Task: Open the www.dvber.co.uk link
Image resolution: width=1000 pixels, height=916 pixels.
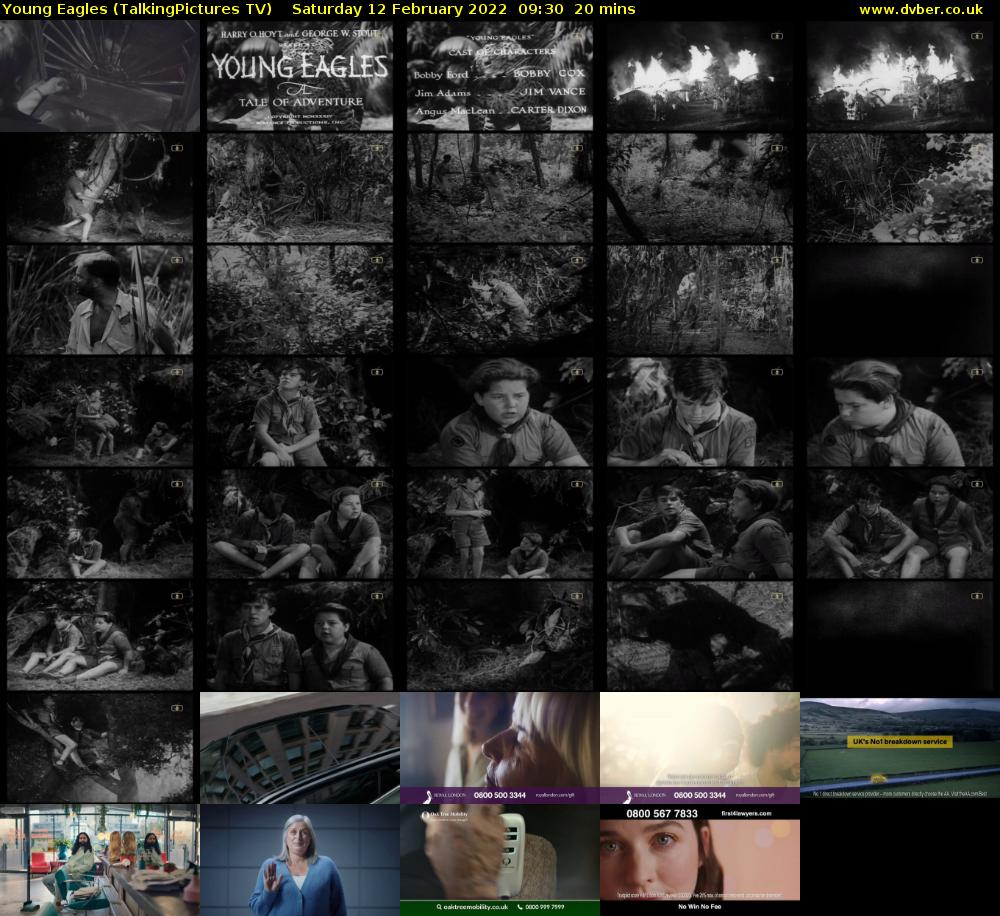Action: 921,10
